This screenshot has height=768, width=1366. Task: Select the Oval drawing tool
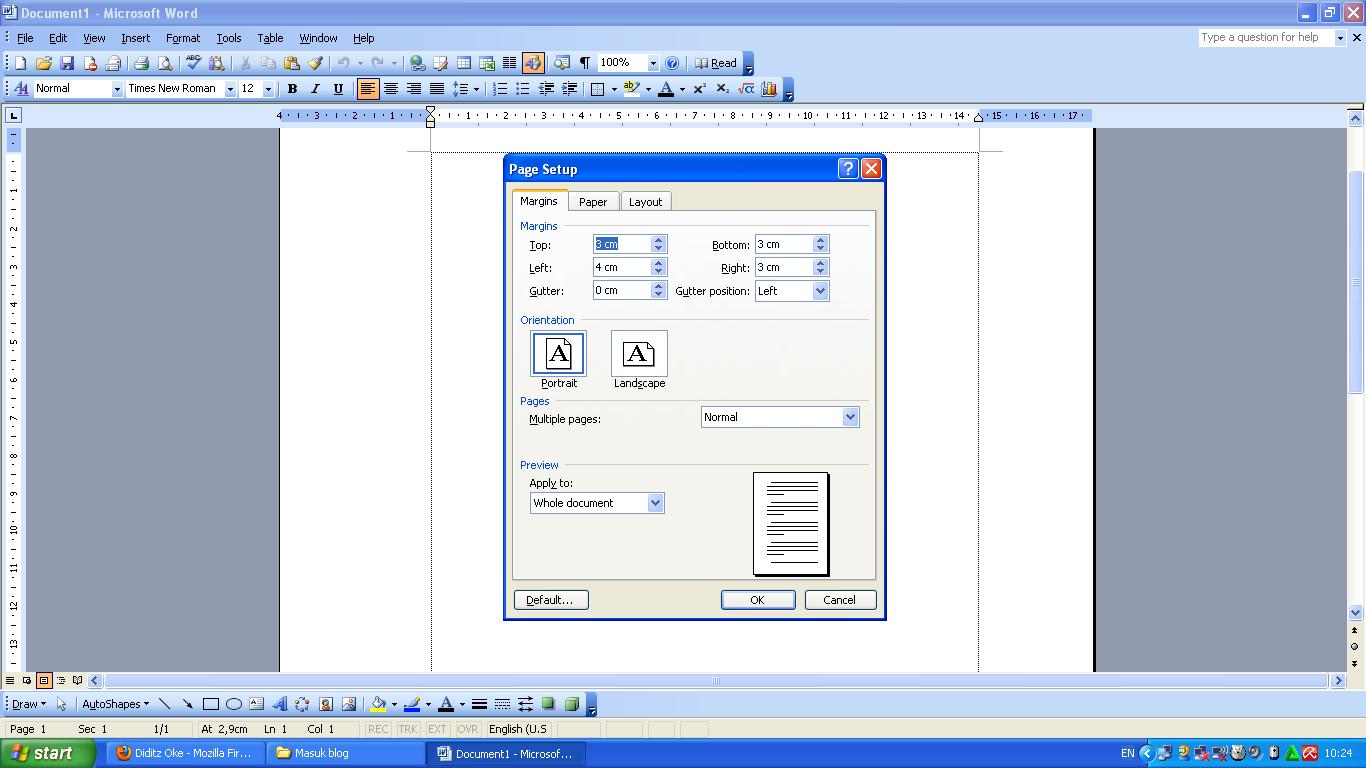[x=233, y=704]
